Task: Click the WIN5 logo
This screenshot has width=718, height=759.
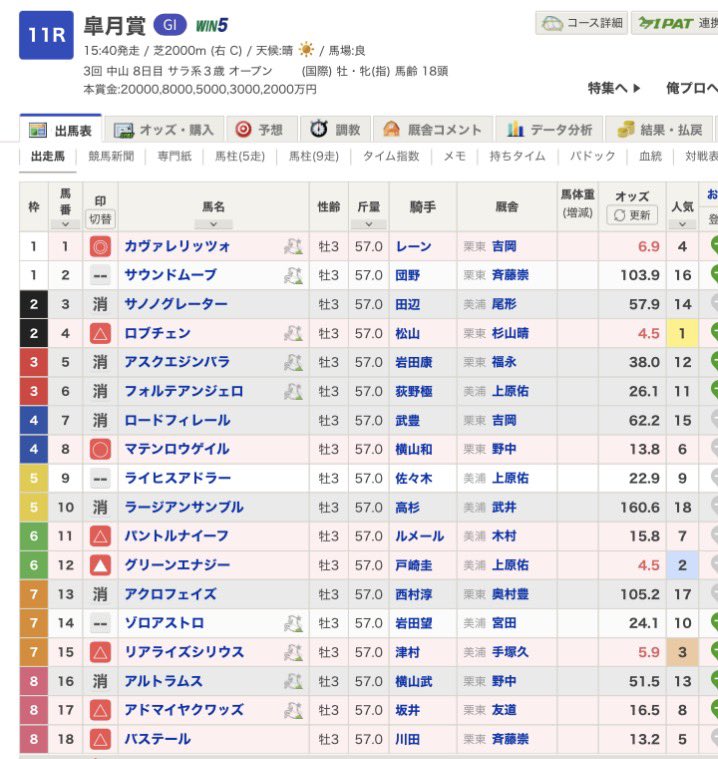Action: click(x=212, y=26)
